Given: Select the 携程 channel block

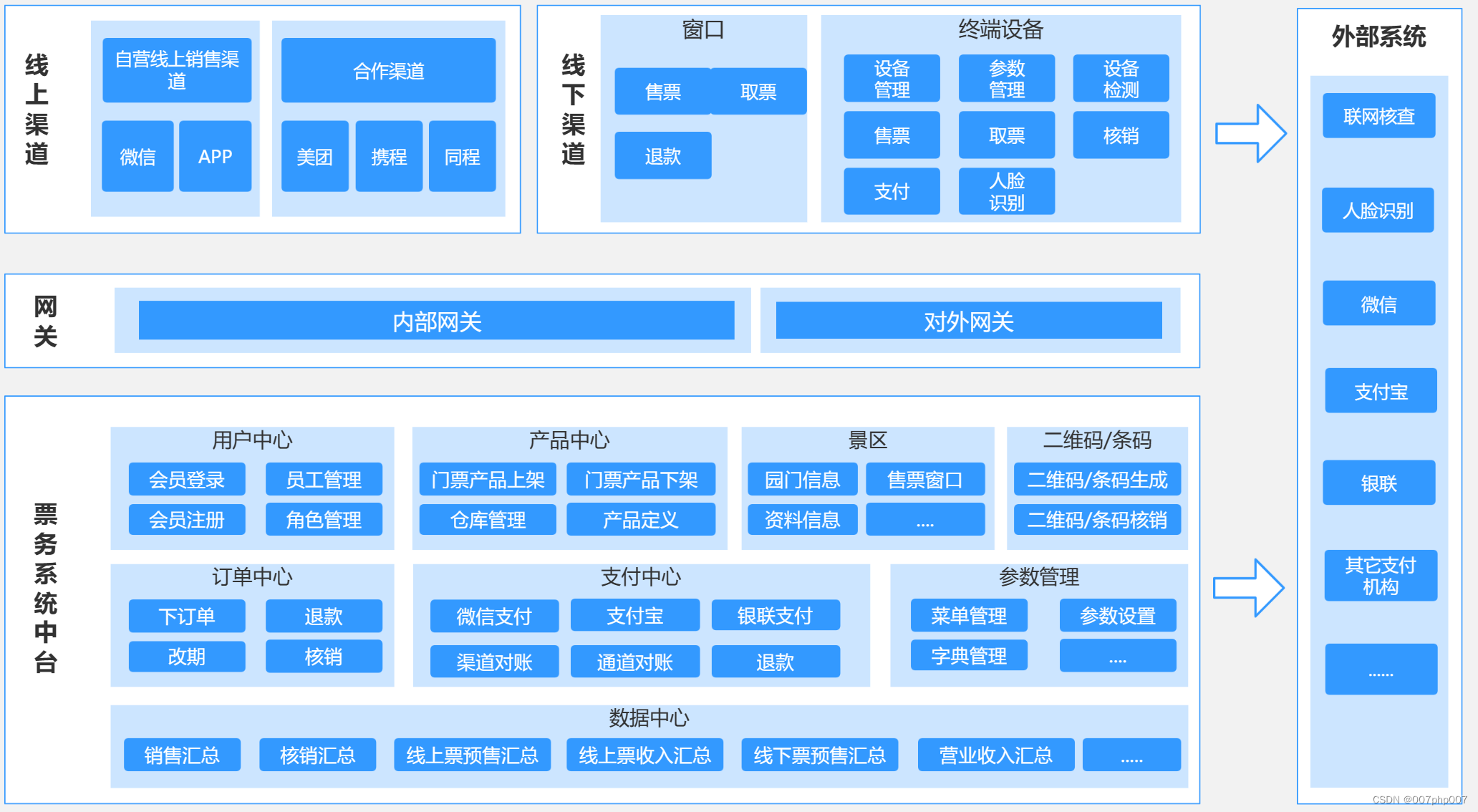Looking at the screenshot, I should 389,156.
